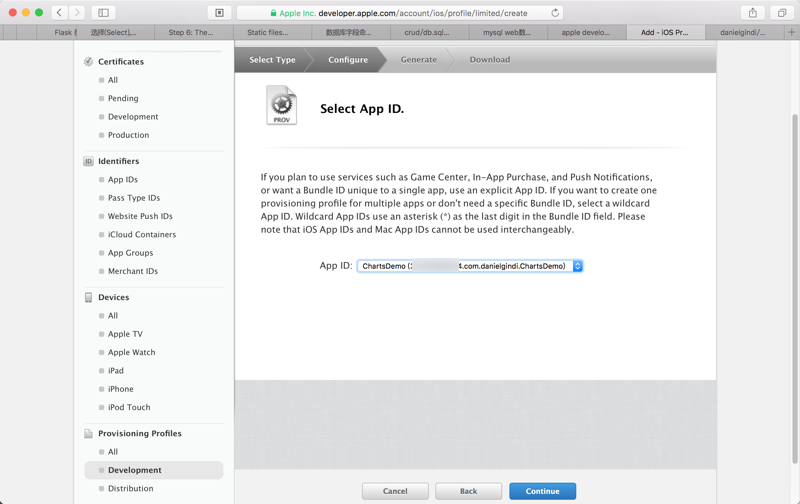Open Development under Certificates
This screenshot has height=504, width=800.
(x=133, y=117)
